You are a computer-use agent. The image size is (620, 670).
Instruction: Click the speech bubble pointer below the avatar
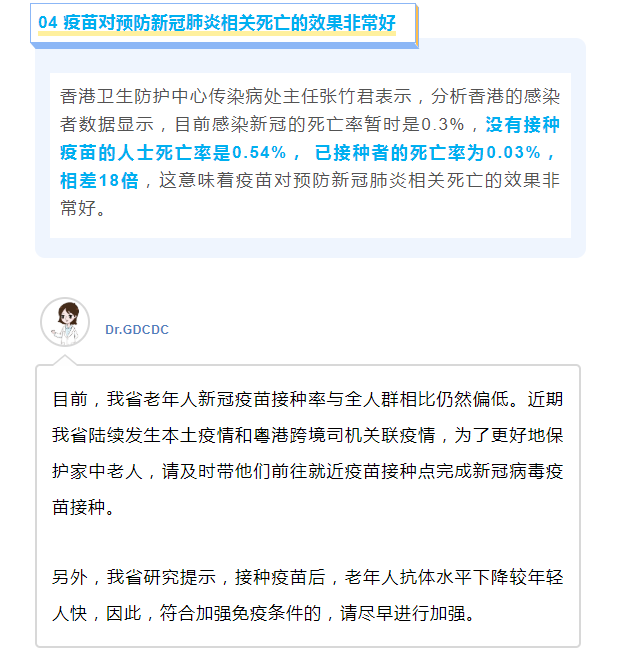[65, 360]
